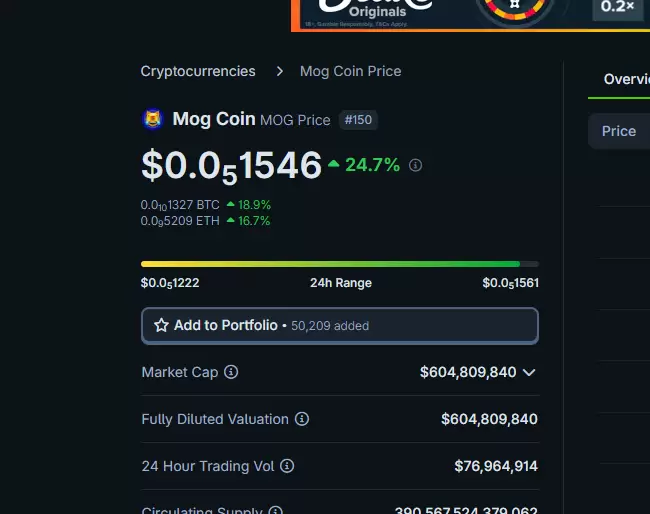Open the Originals casino banner ad

click(471, 15)
